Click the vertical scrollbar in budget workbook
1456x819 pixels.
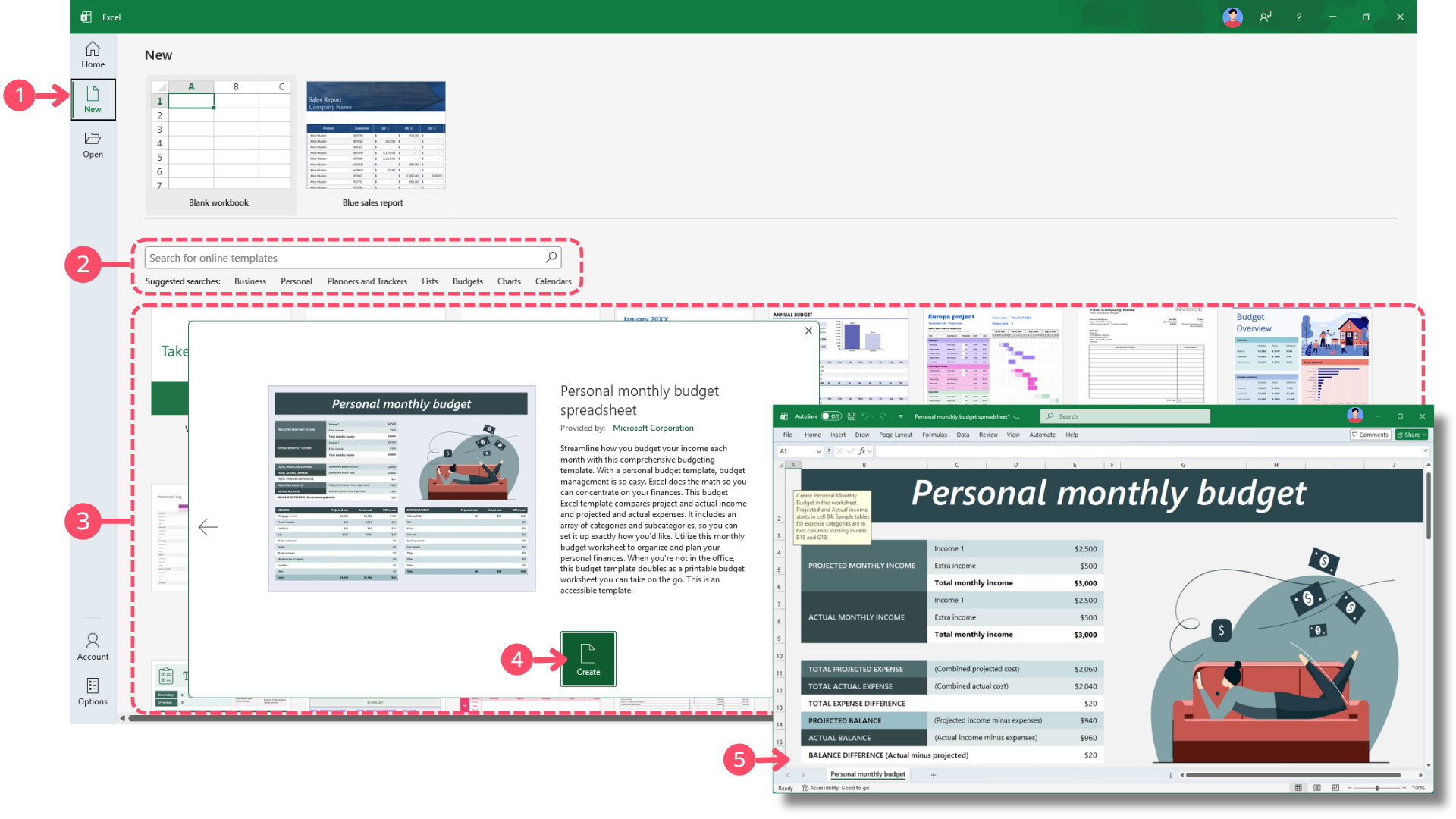click(x=1429, y=506)
